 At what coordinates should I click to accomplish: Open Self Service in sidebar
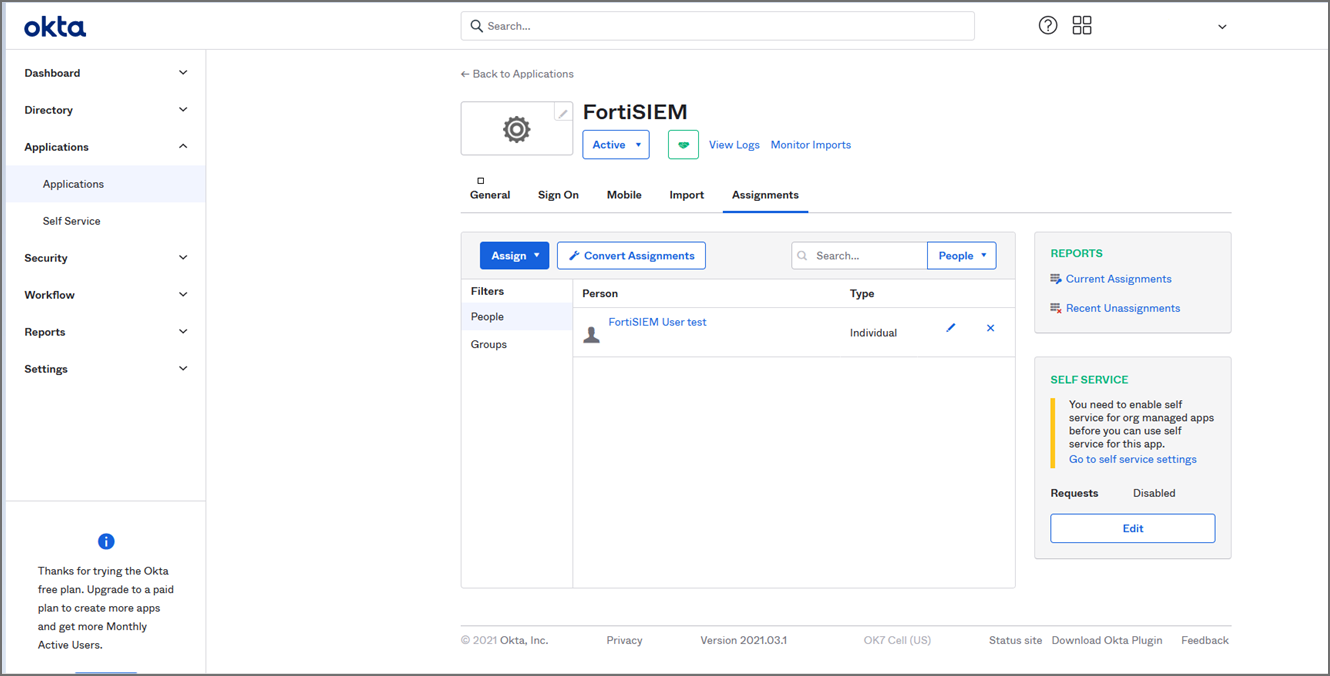tap(105, 221)
